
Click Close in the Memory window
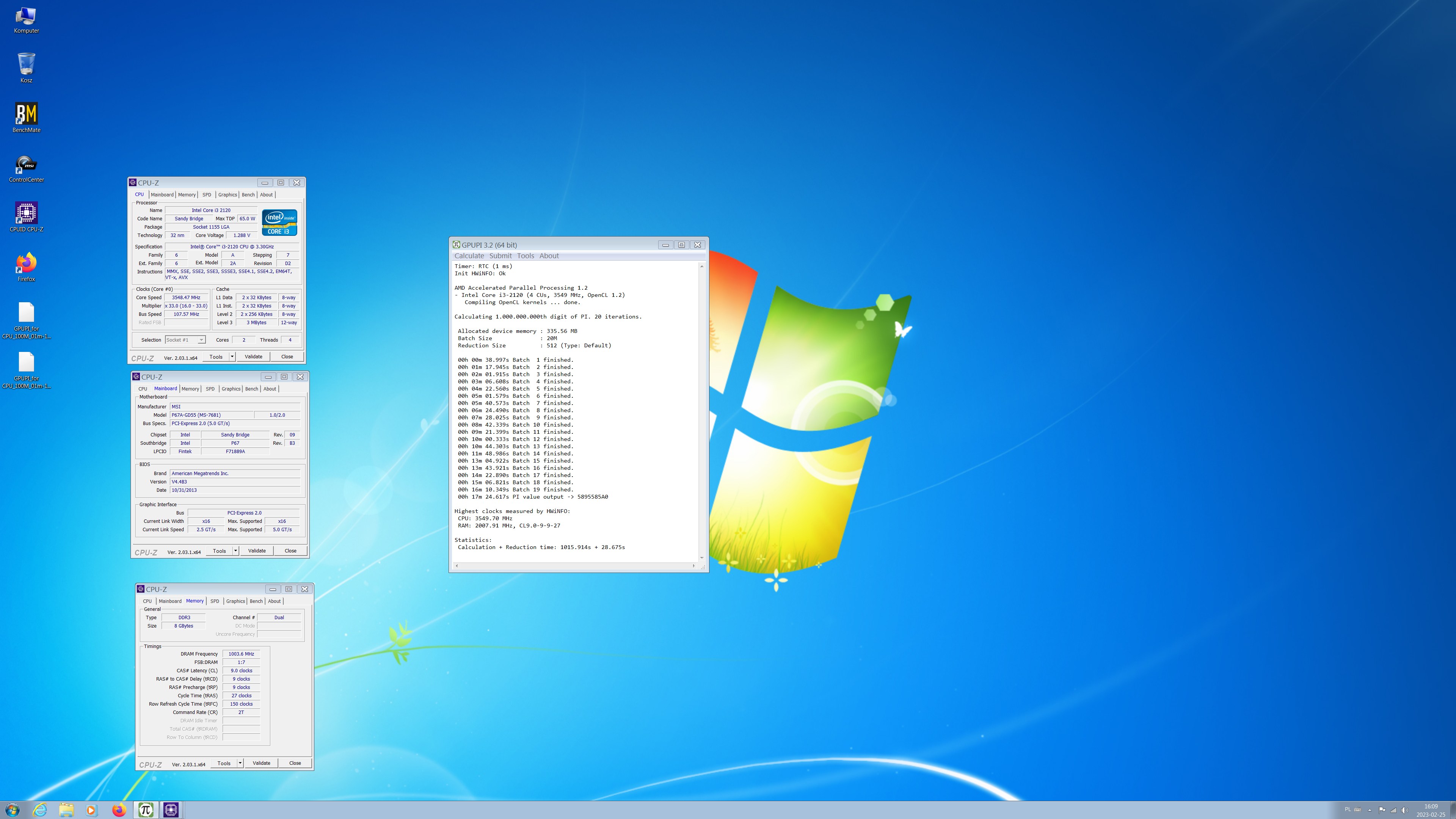295,763
